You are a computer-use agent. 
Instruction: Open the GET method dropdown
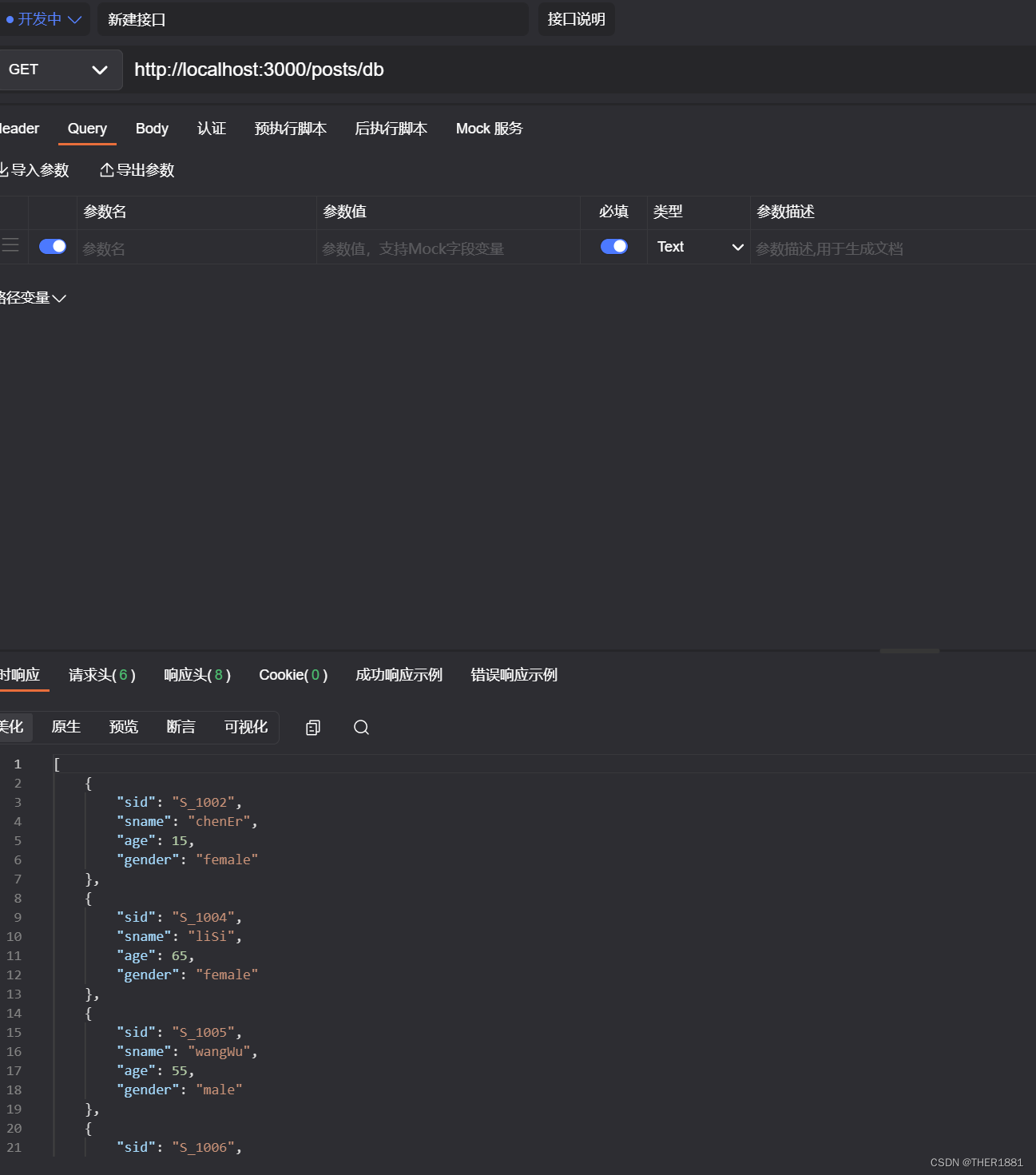(x=60, y=69)
